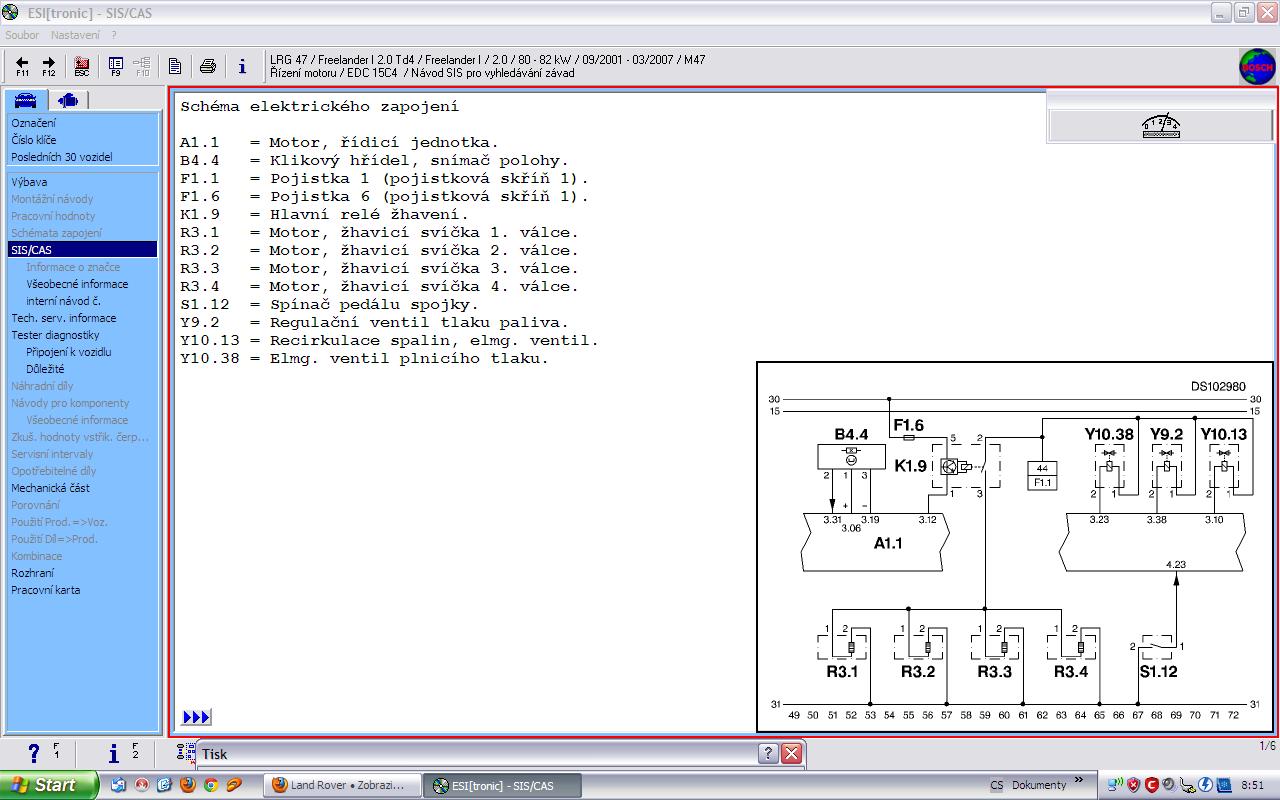
Task: Select Výbava in the sidebar
Action: point(29,182)
